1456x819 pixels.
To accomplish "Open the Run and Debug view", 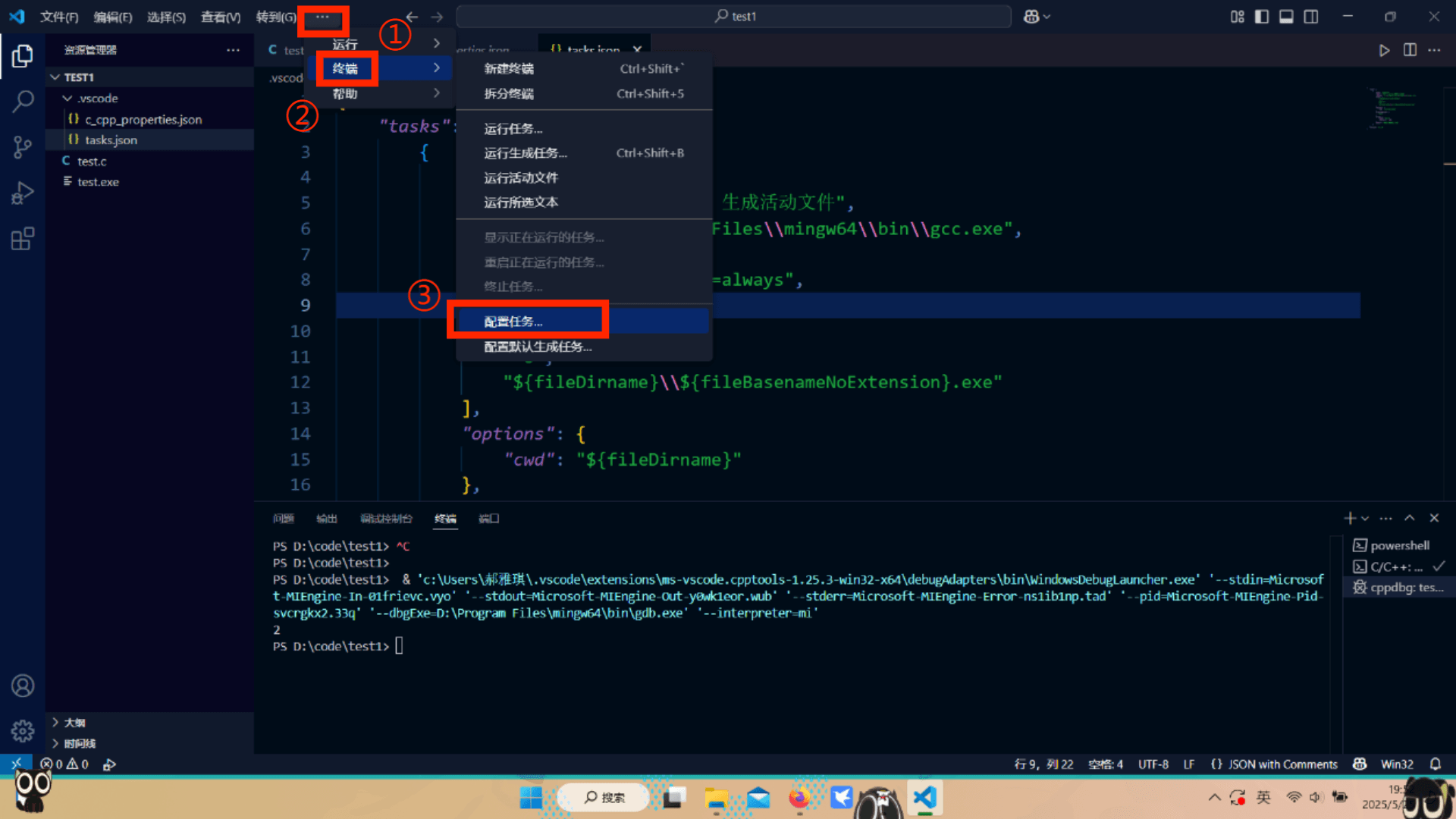I will [23, 192].
